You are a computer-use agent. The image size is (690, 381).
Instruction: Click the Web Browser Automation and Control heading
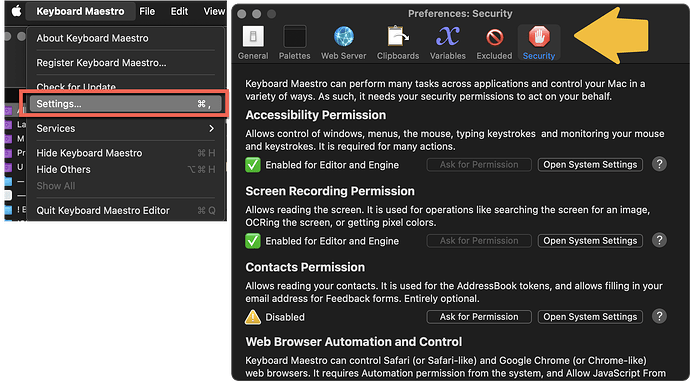click(x=354, y=342)
